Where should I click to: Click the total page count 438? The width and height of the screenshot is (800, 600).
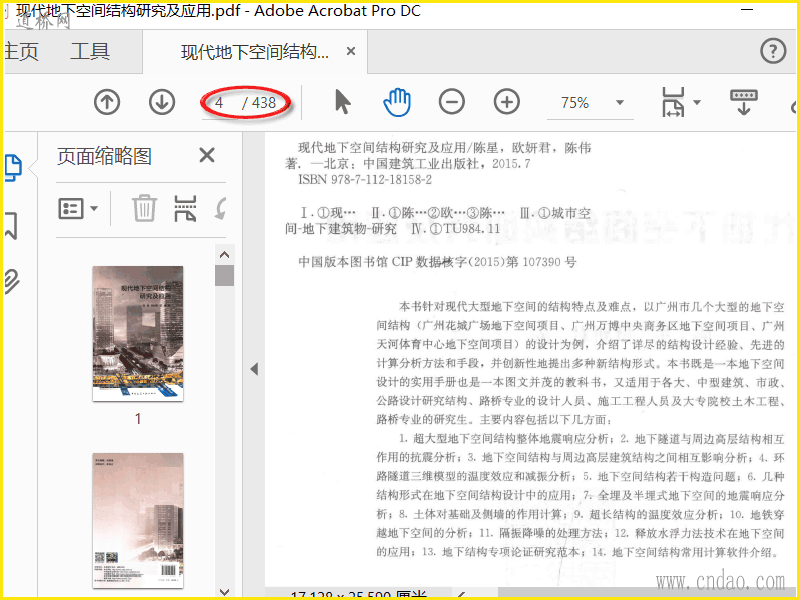click(264, 103)
